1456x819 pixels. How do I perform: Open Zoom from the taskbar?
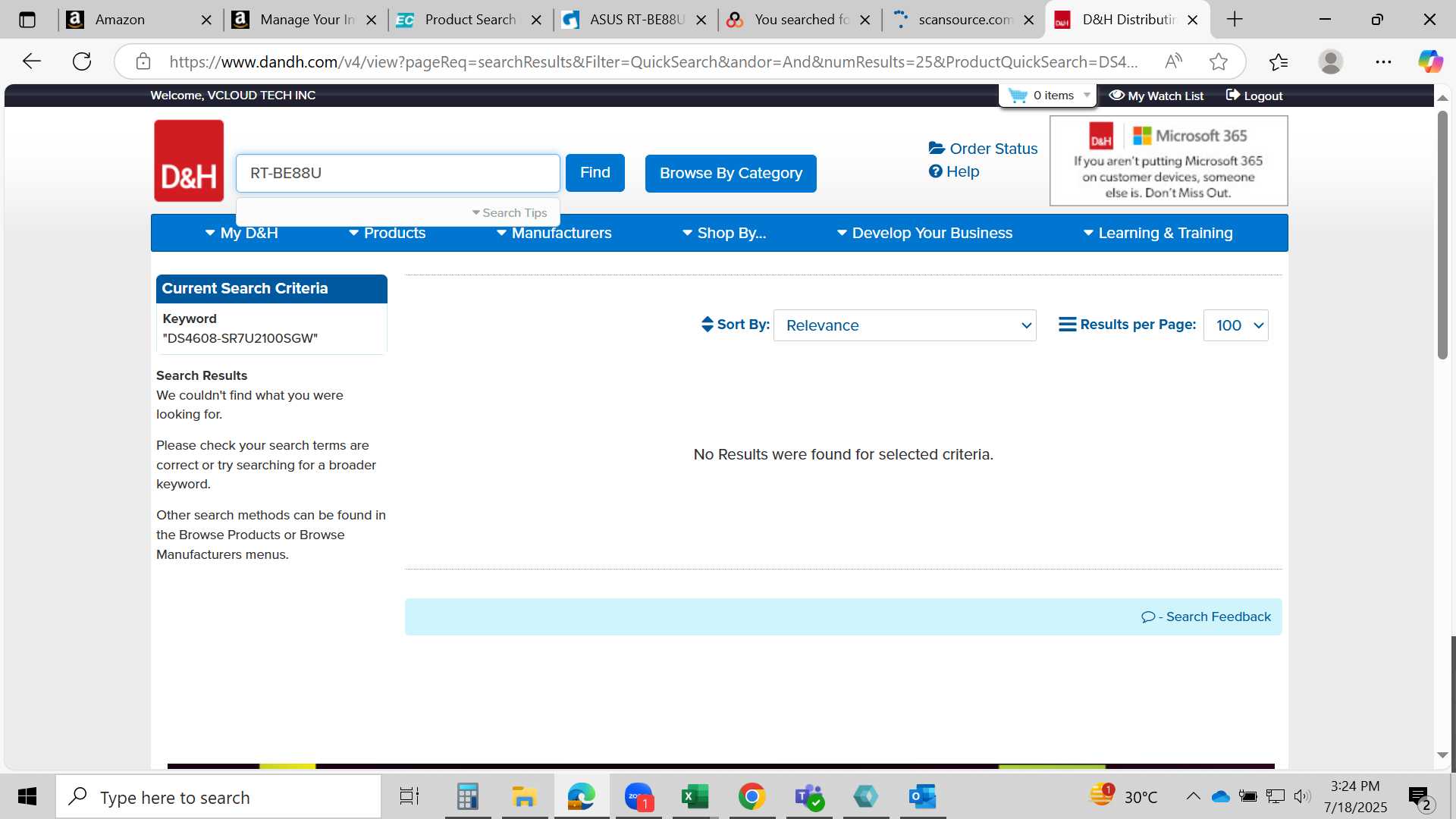(x=639, y=797)
